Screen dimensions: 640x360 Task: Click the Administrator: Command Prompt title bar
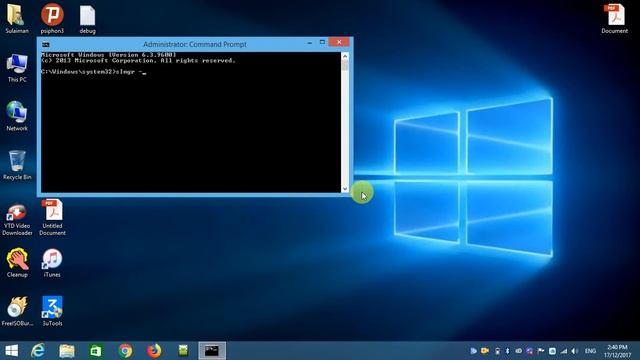(195, 44)
